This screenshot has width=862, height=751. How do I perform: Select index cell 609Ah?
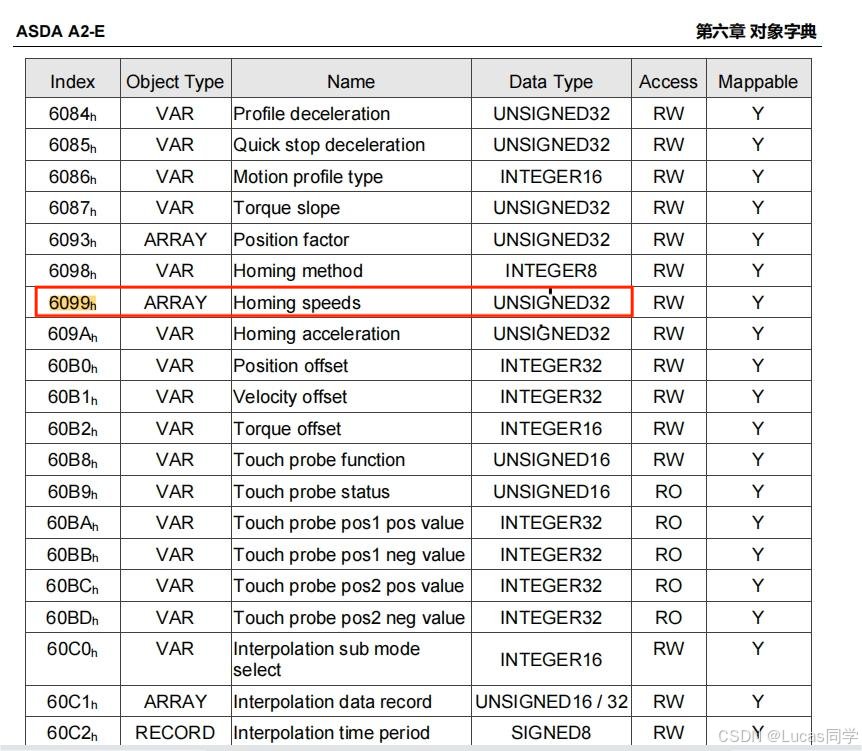point(73,334)
